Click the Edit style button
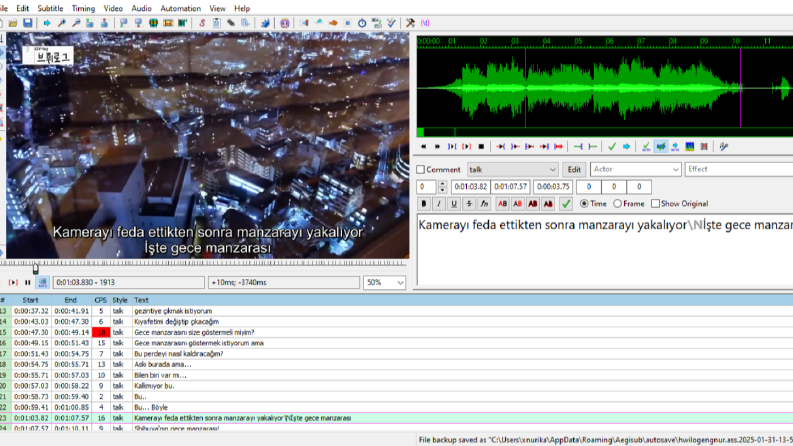793x446 pixels. [574, 169]
